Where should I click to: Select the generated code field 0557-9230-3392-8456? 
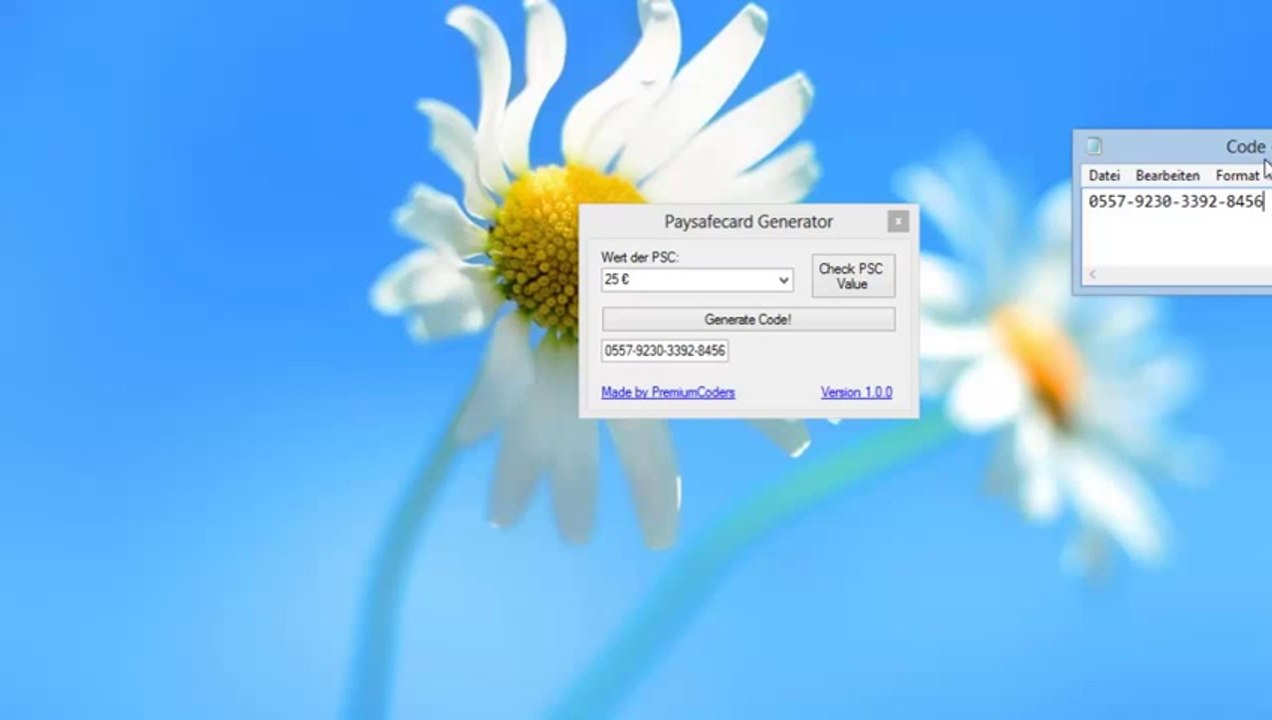pos(665,351)
